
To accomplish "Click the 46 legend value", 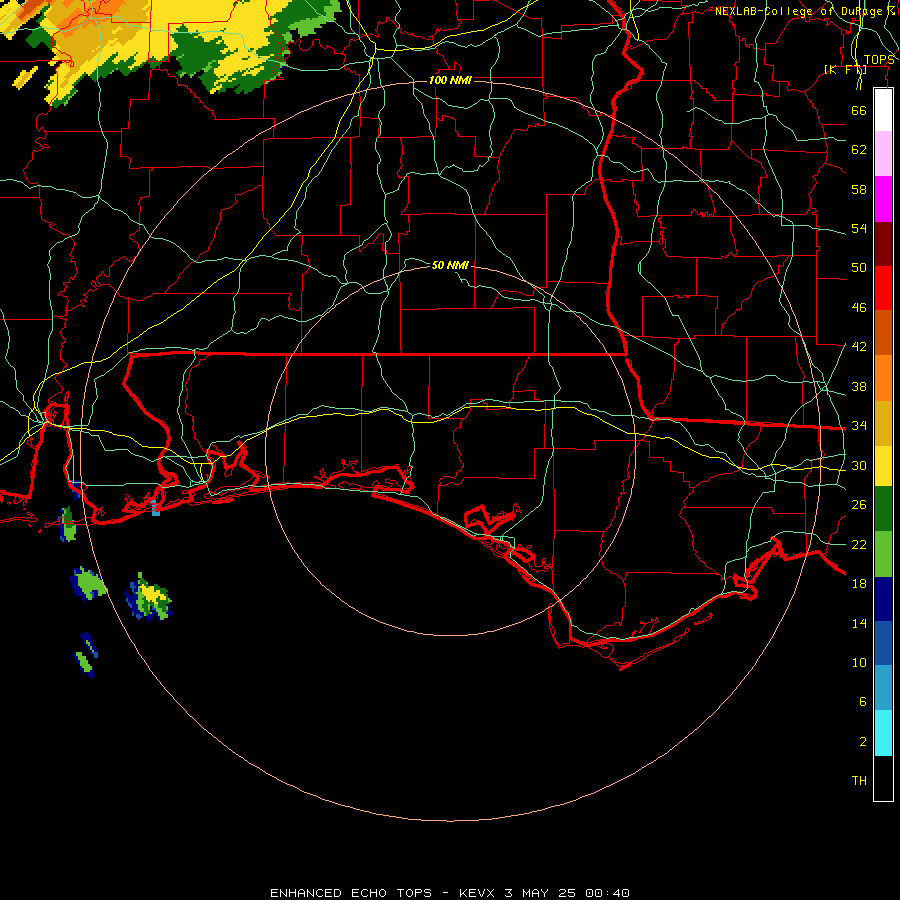I will (859, 308).
